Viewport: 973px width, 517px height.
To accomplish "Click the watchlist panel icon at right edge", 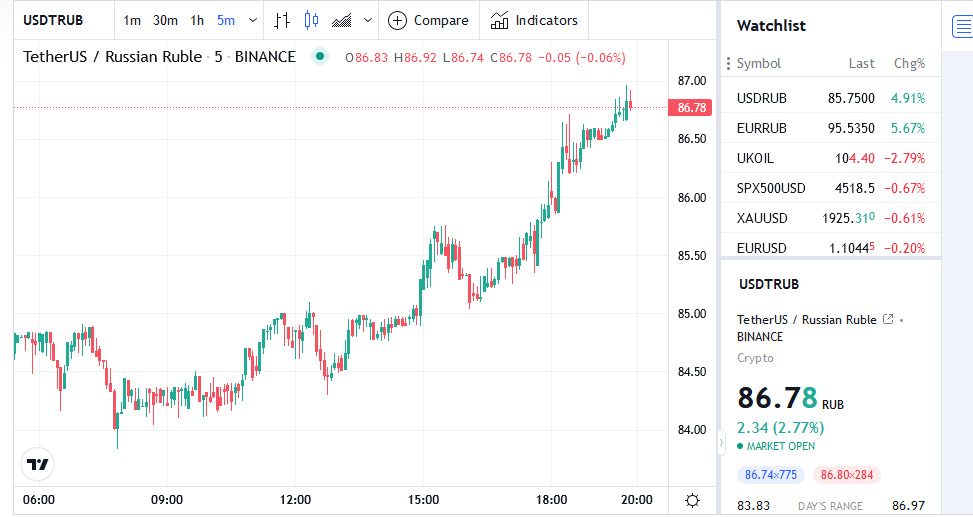I will coord(959,27).
